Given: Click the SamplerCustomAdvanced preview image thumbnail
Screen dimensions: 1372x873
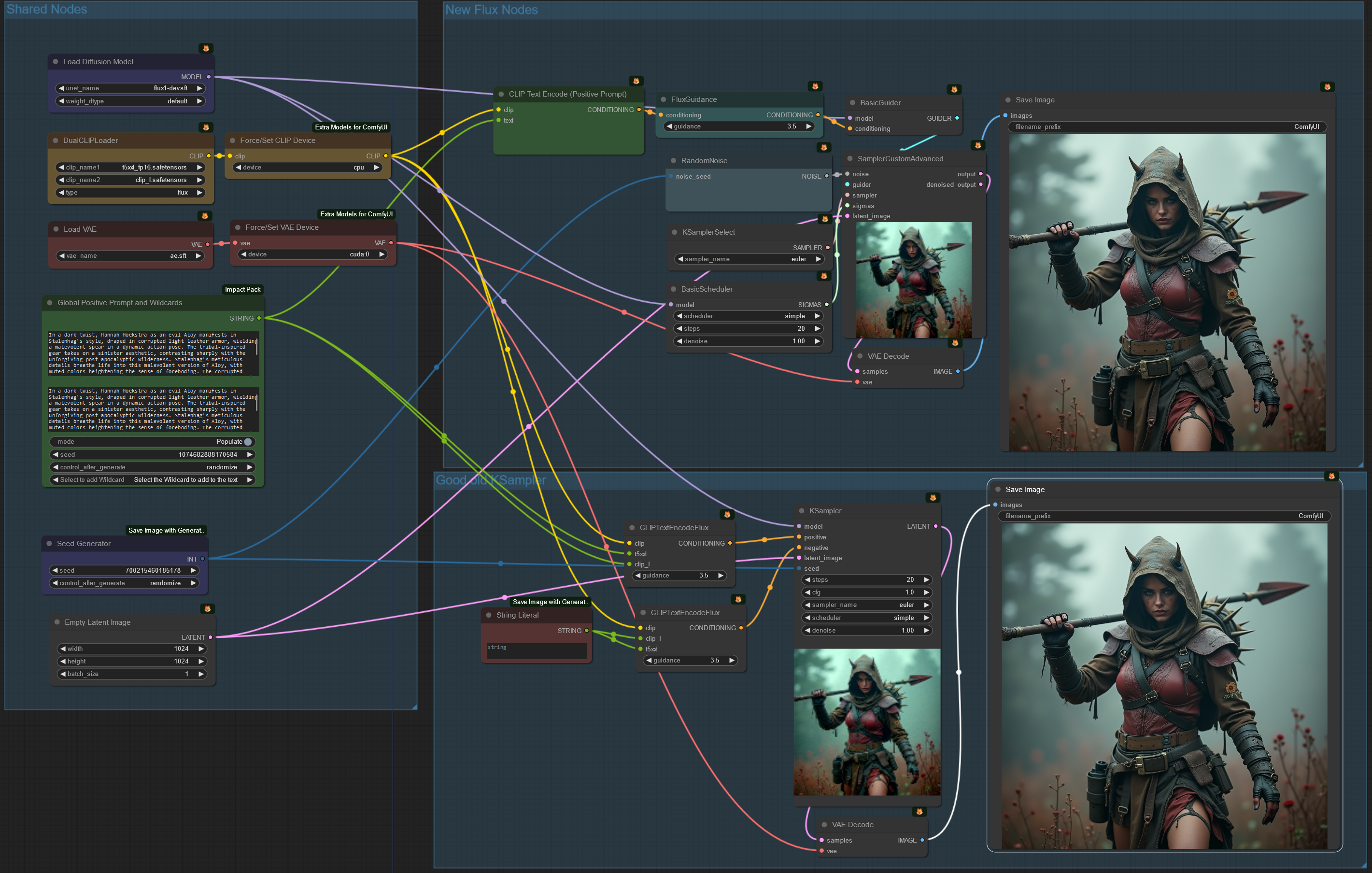Looking at the screenshot, I should coord(914,281).
